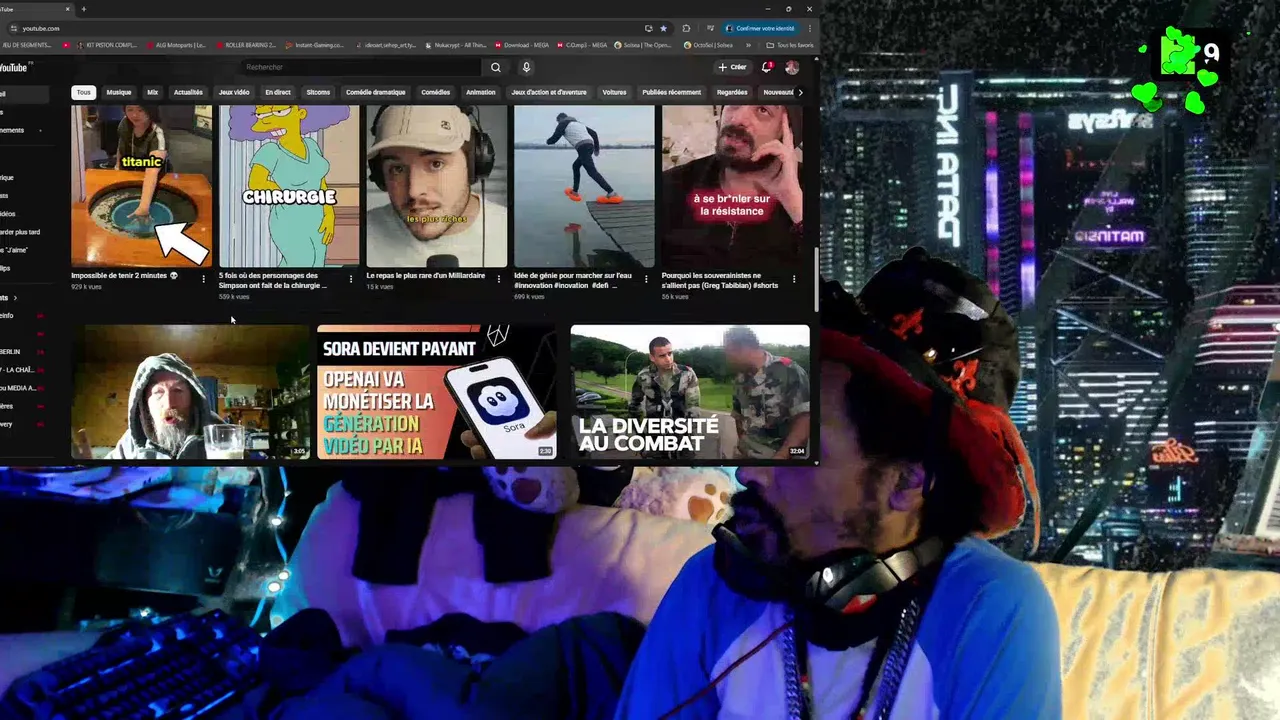Click the search magnifier button on YouTube
This screenshot has height=720, width=1280.
[x=495, y=67]
